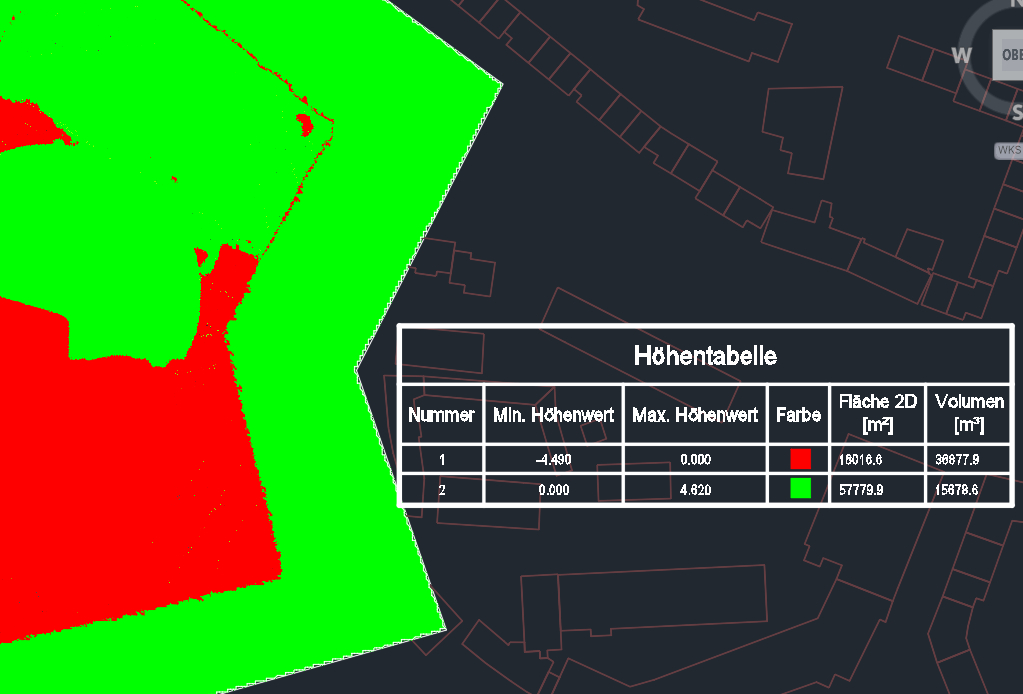This screenshot has height=694, width=1023.
Task: Click the Fläche 2D [m²] column header
Action: coord(877,413)
